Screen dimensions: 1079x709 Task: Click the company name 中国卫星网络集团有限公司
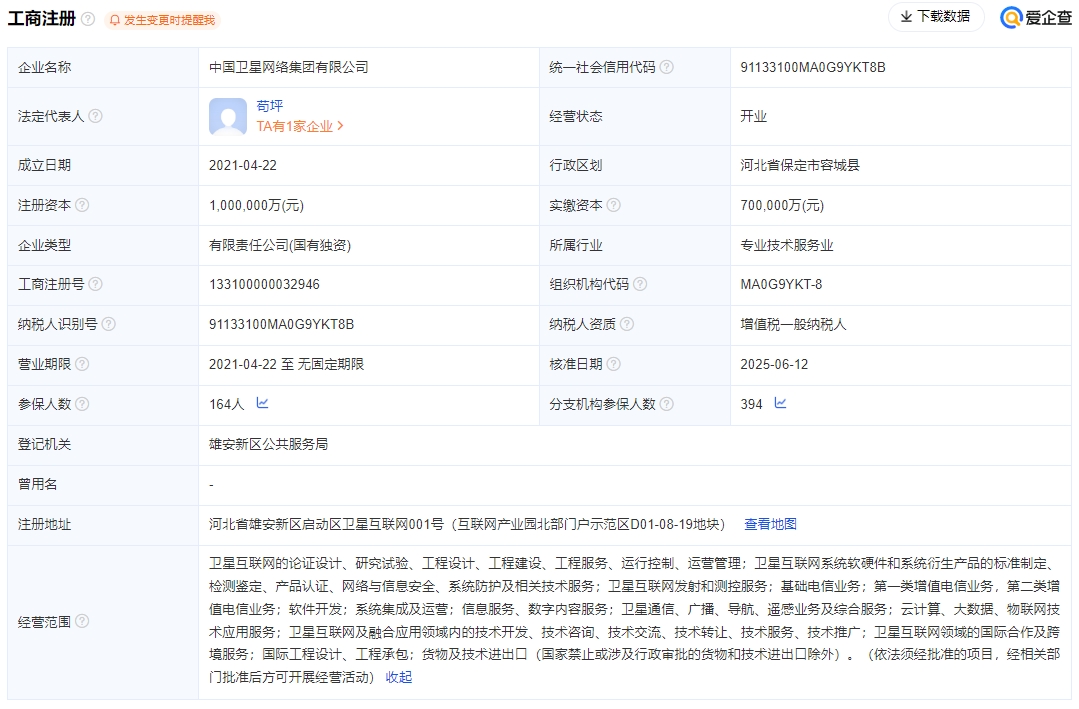tap(289, 67)
